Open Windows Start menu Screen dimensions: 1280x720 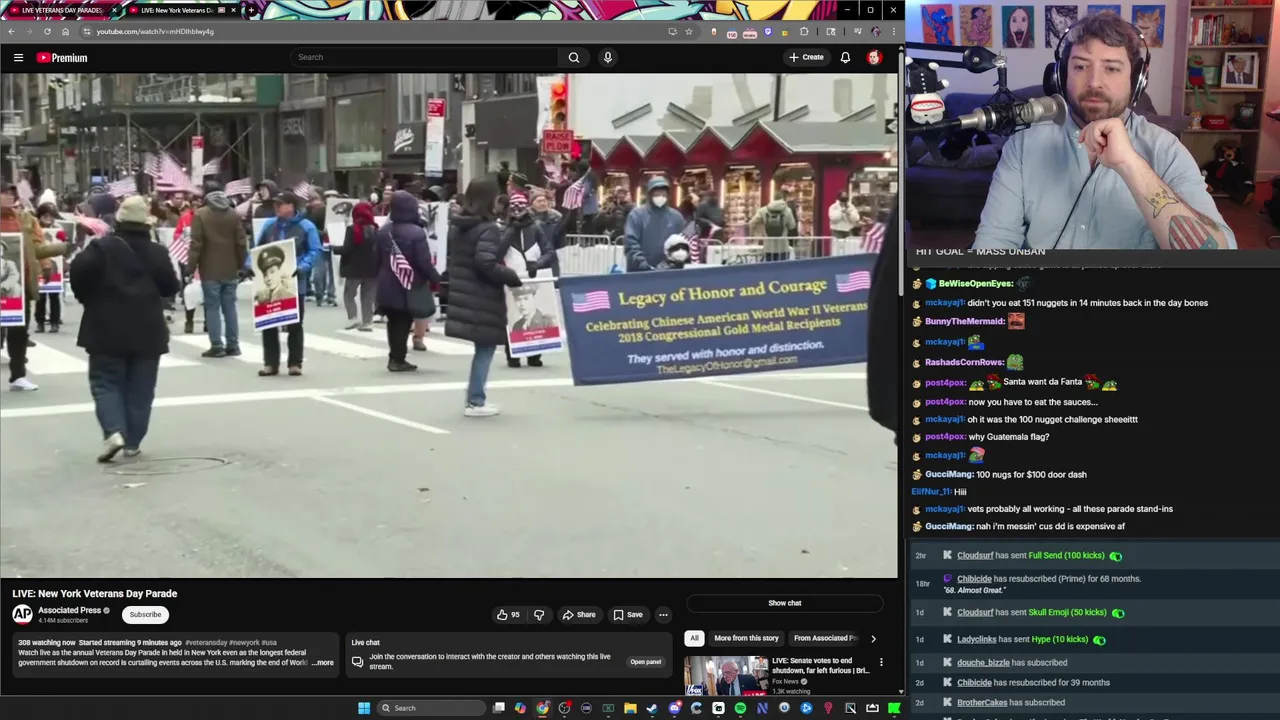[x=365, y=708]
